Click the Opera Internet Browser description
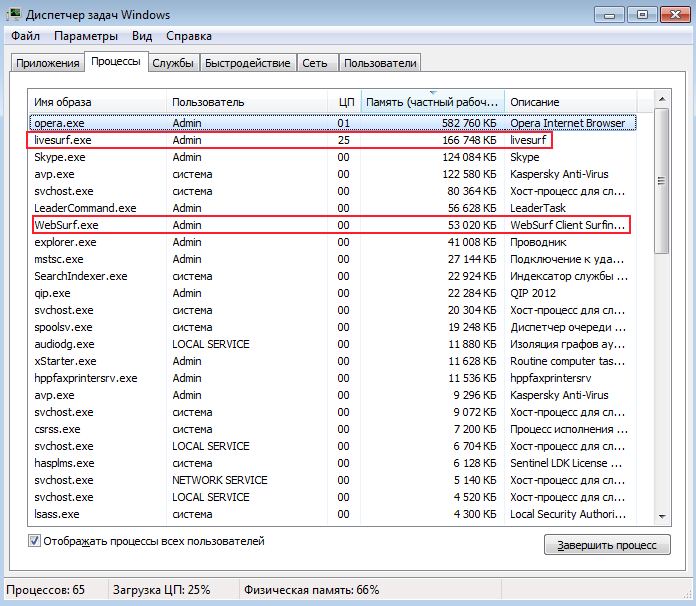The height and width of the screenshot is (606, 696). pyautogui.click(x=567, y=123)
